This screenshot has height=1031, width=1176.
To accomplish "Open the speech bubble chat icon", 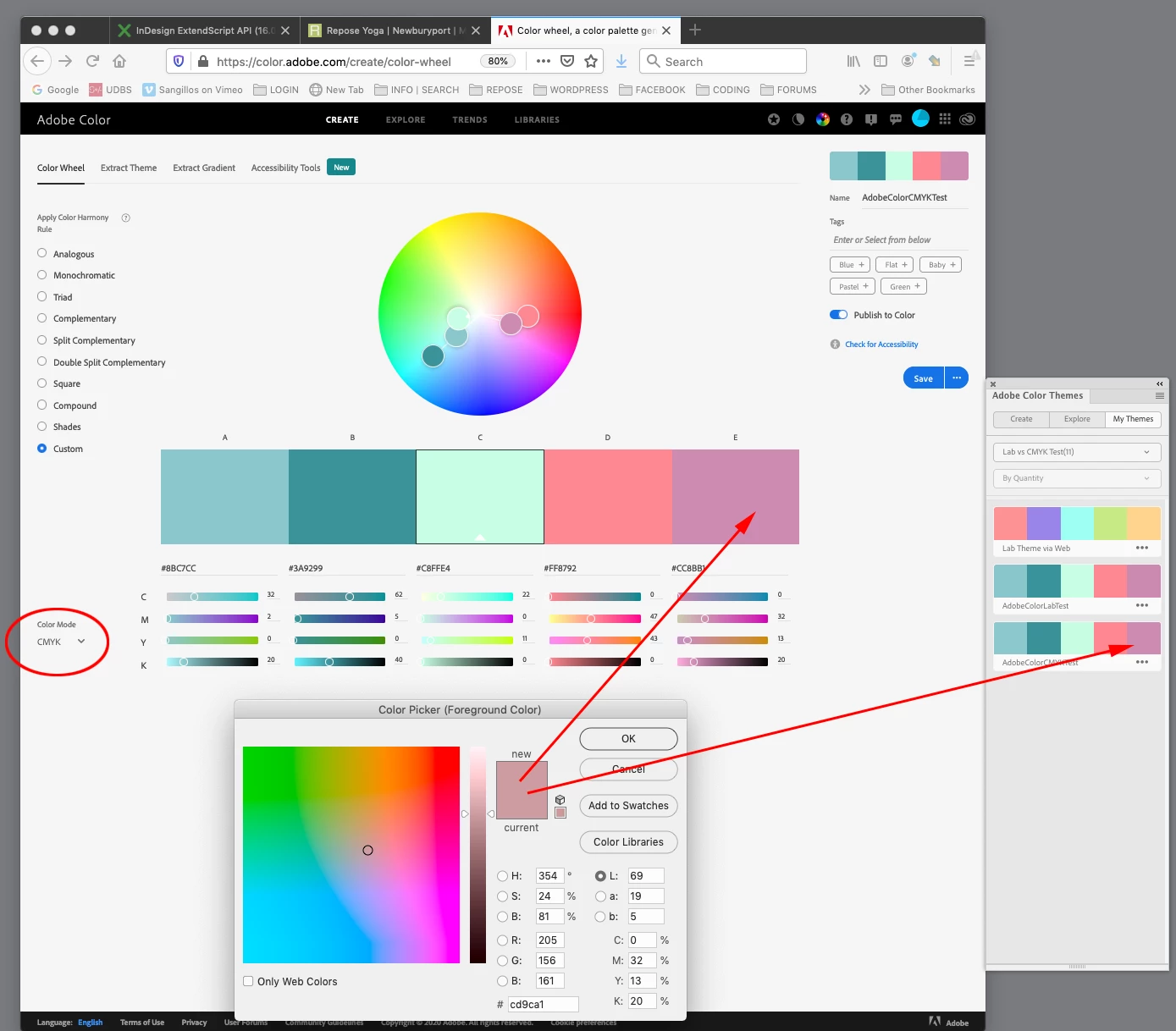I will tap(896, 119).
